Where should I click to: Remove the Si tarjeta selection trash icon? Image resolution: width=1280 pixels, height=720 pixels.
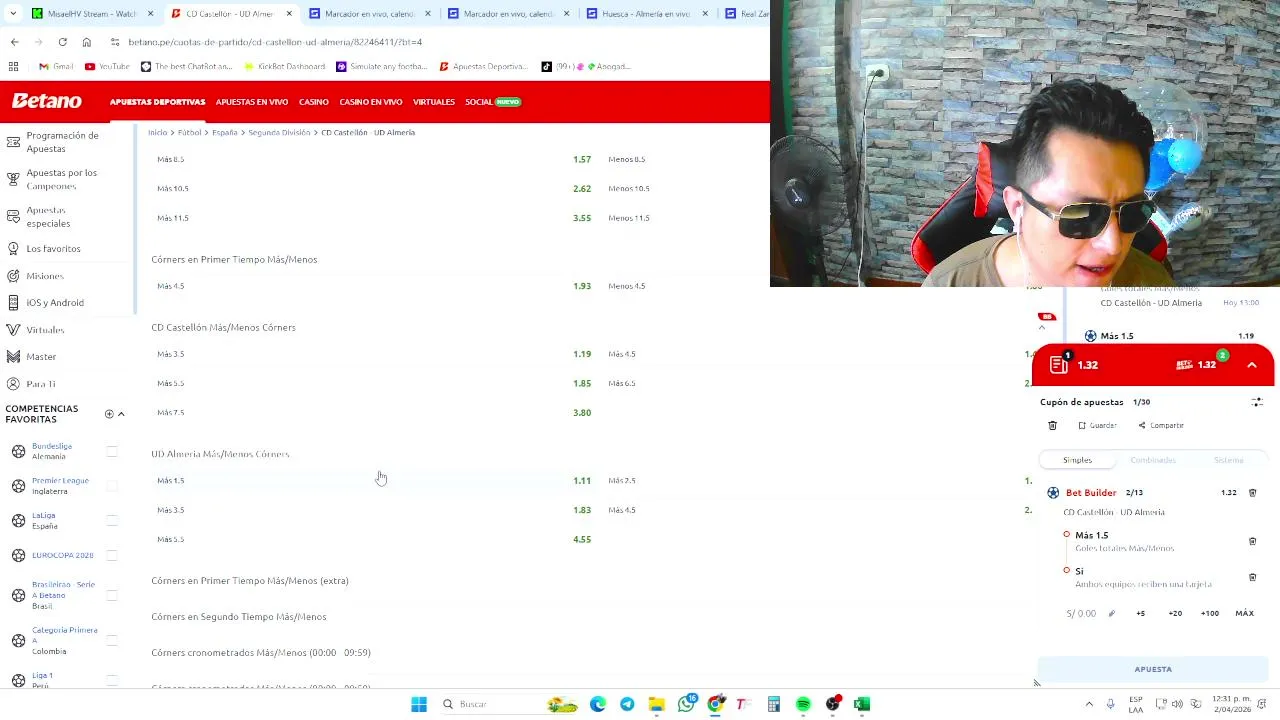click(x=1252, y=577)
